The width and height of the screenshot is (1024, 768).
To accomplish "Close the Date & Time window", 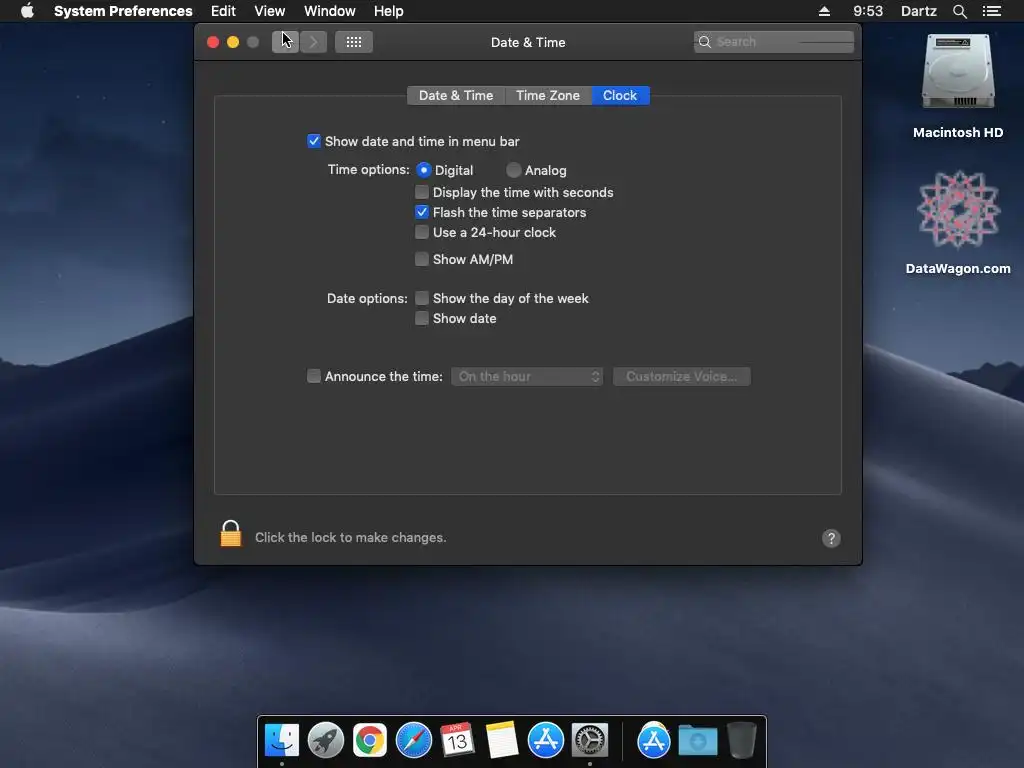I will click(x=213, y=42).
